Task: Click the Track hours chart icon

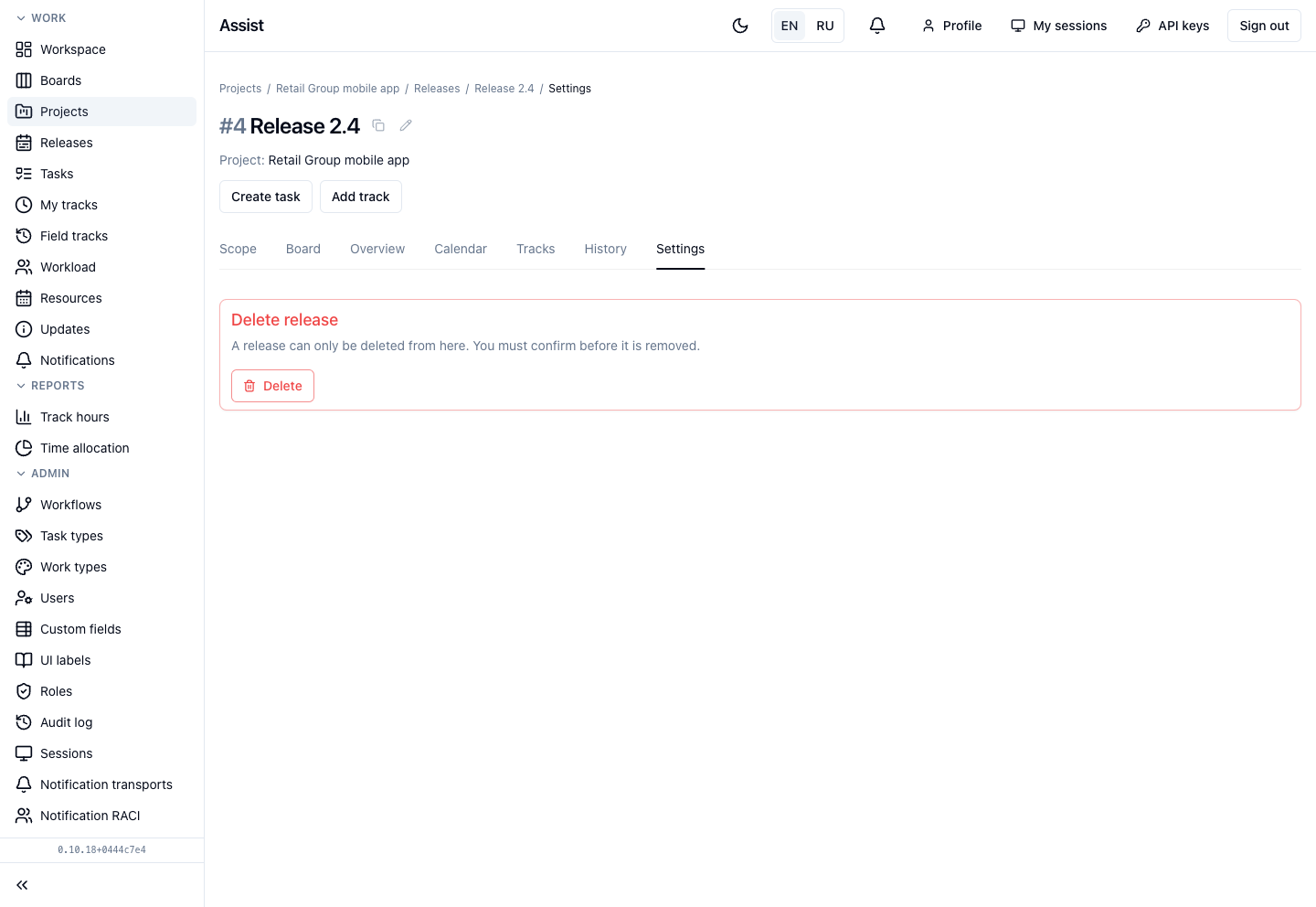Action: (24, 417)
